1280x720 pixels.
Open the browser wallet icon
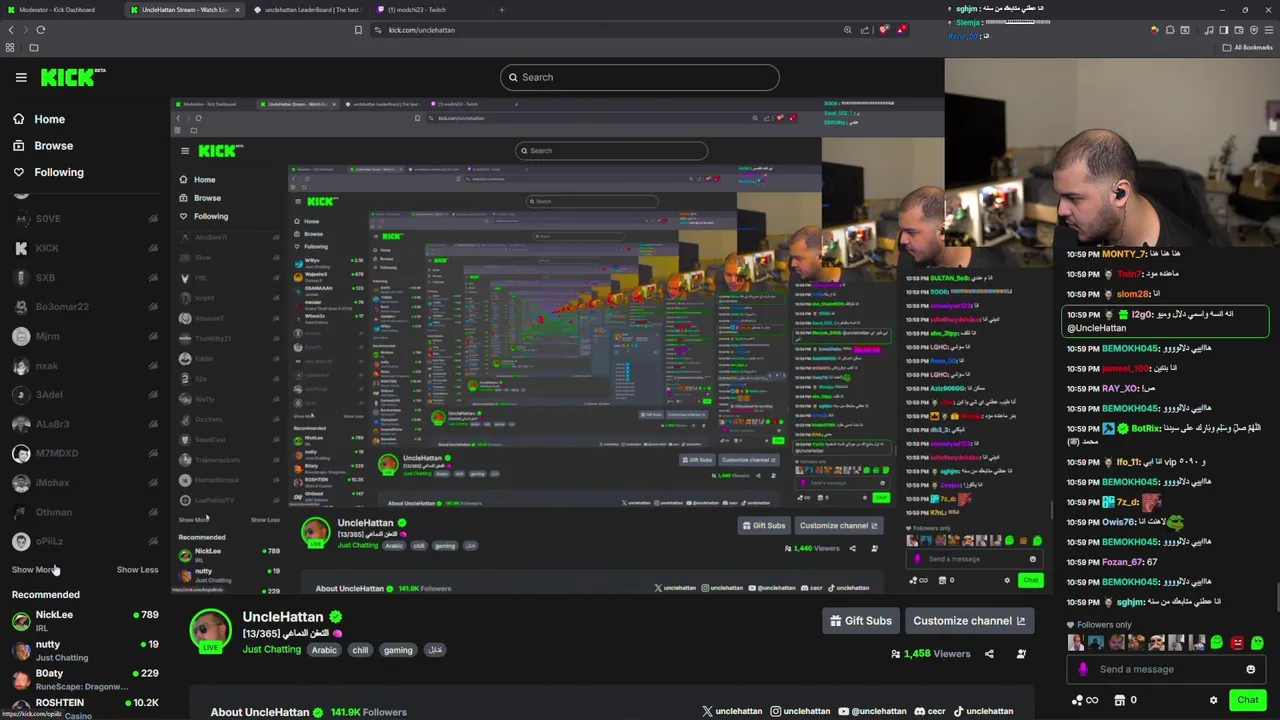1238,30
